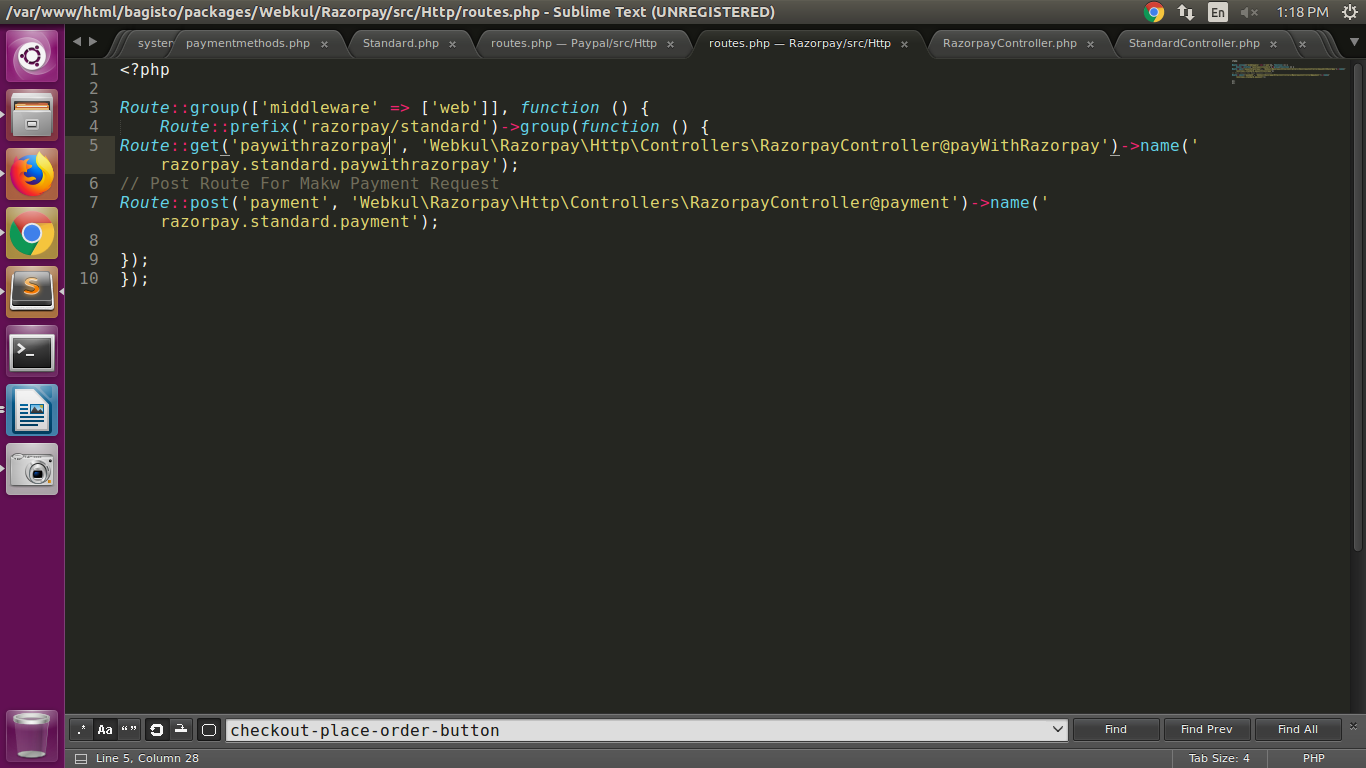Click 'razorpay/standard' prefix string
The height and width of the screenshot is (768, 1366).
(395, 126)
